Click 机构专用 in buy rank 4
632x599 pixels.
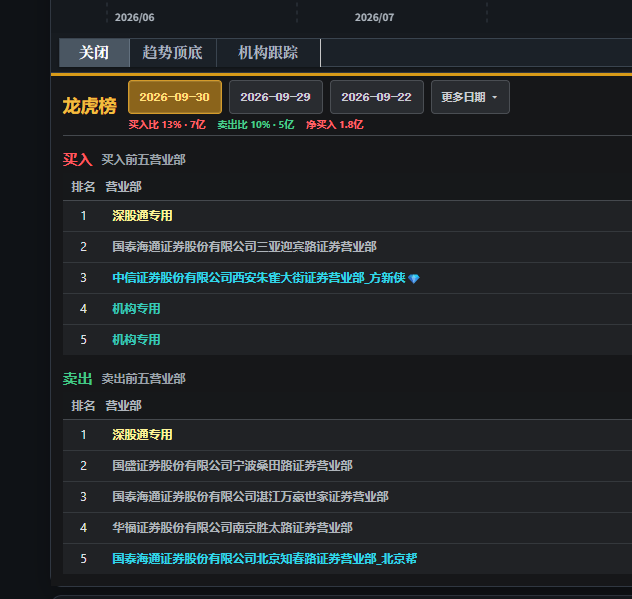pyautogui.click(x=136, y=309)
